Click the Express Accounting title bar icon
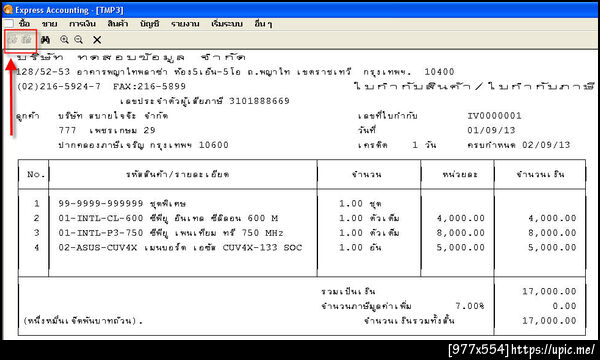The width and height of the screenshot is (600, 360). click(x=8, y=10)
